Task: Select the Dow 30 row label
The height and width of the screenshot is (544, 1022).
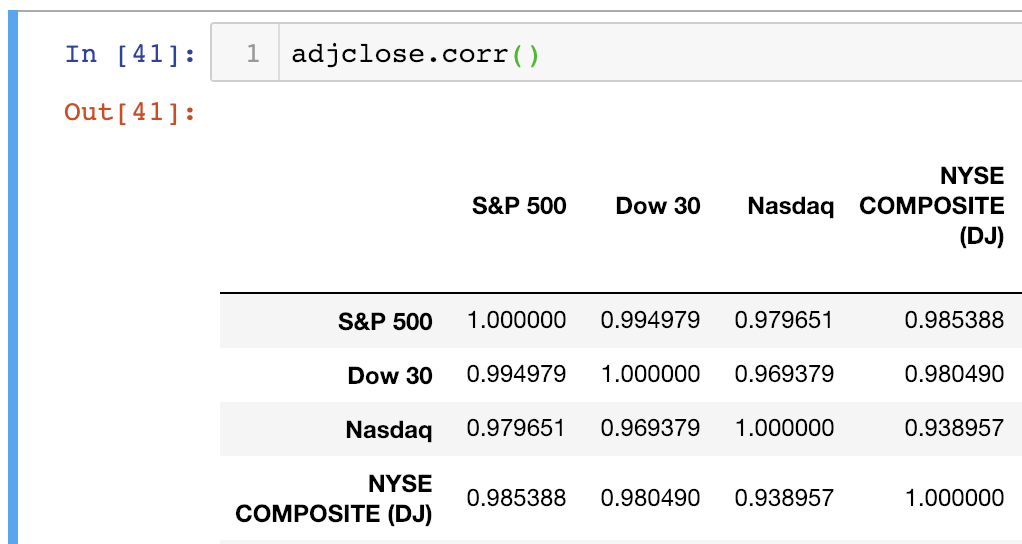Action: (x=390, y=375)
